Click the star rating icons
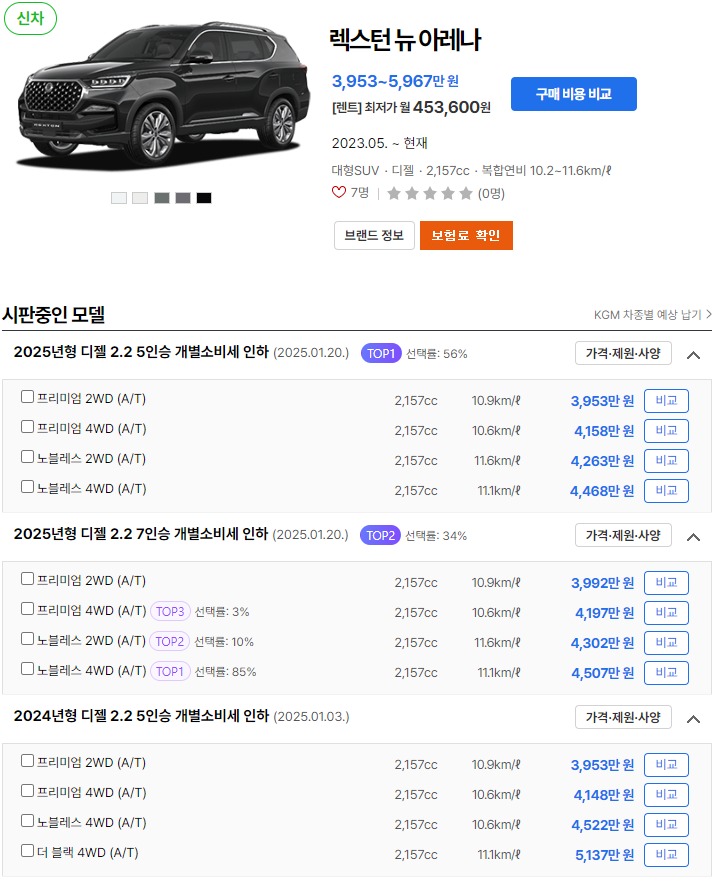Image resolution: width=717 pixels, height=880 pixels. pyautogui.click(x=430, y=194)
